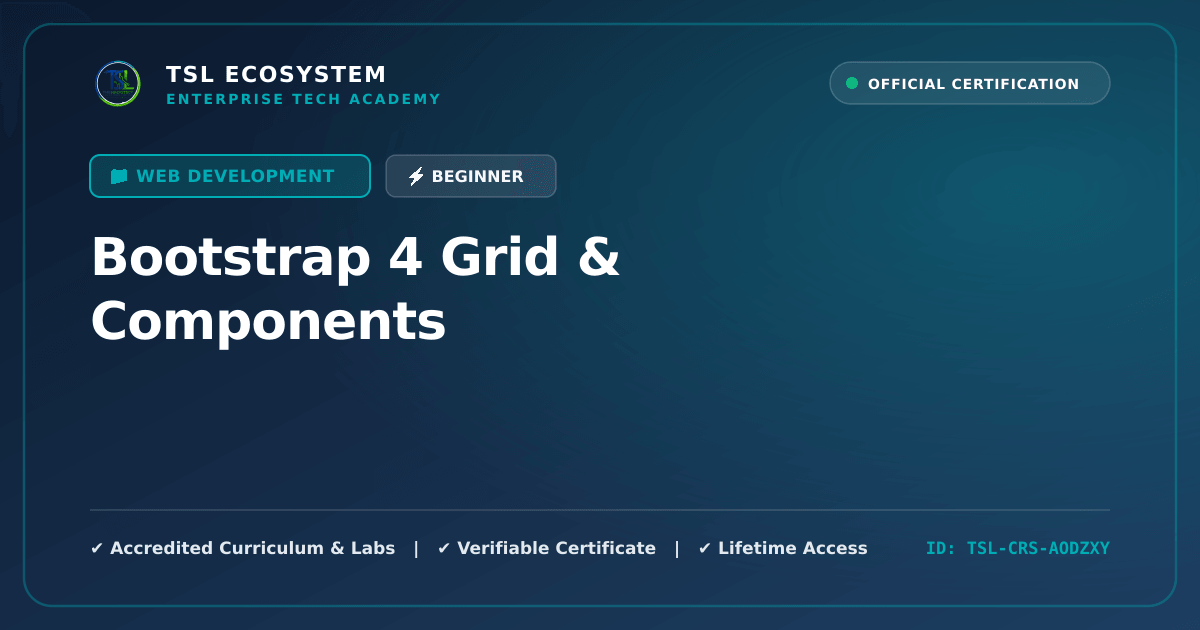Select the Beginner level tag

coord(471,176)
